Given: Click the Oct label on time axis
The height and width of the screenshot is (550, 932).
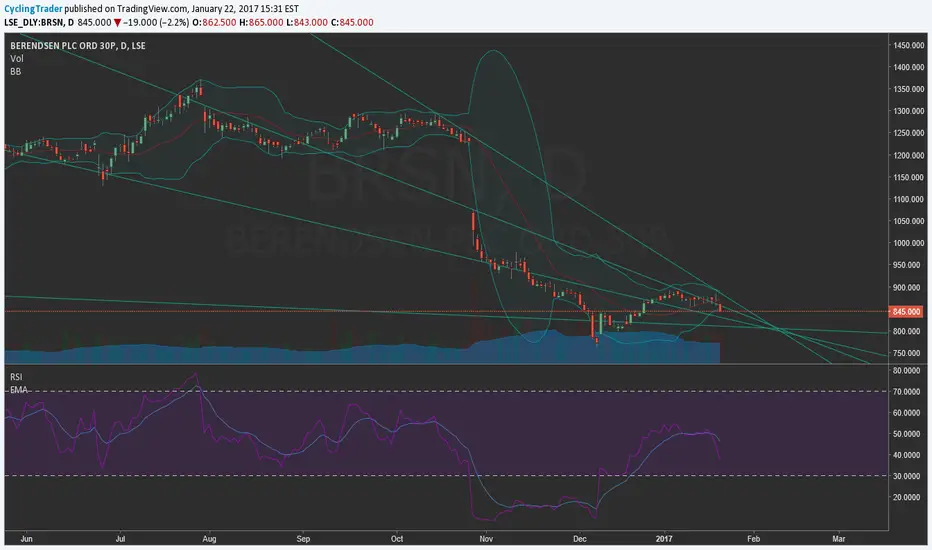Looking at the screenshot, I should tap(396, 539).
